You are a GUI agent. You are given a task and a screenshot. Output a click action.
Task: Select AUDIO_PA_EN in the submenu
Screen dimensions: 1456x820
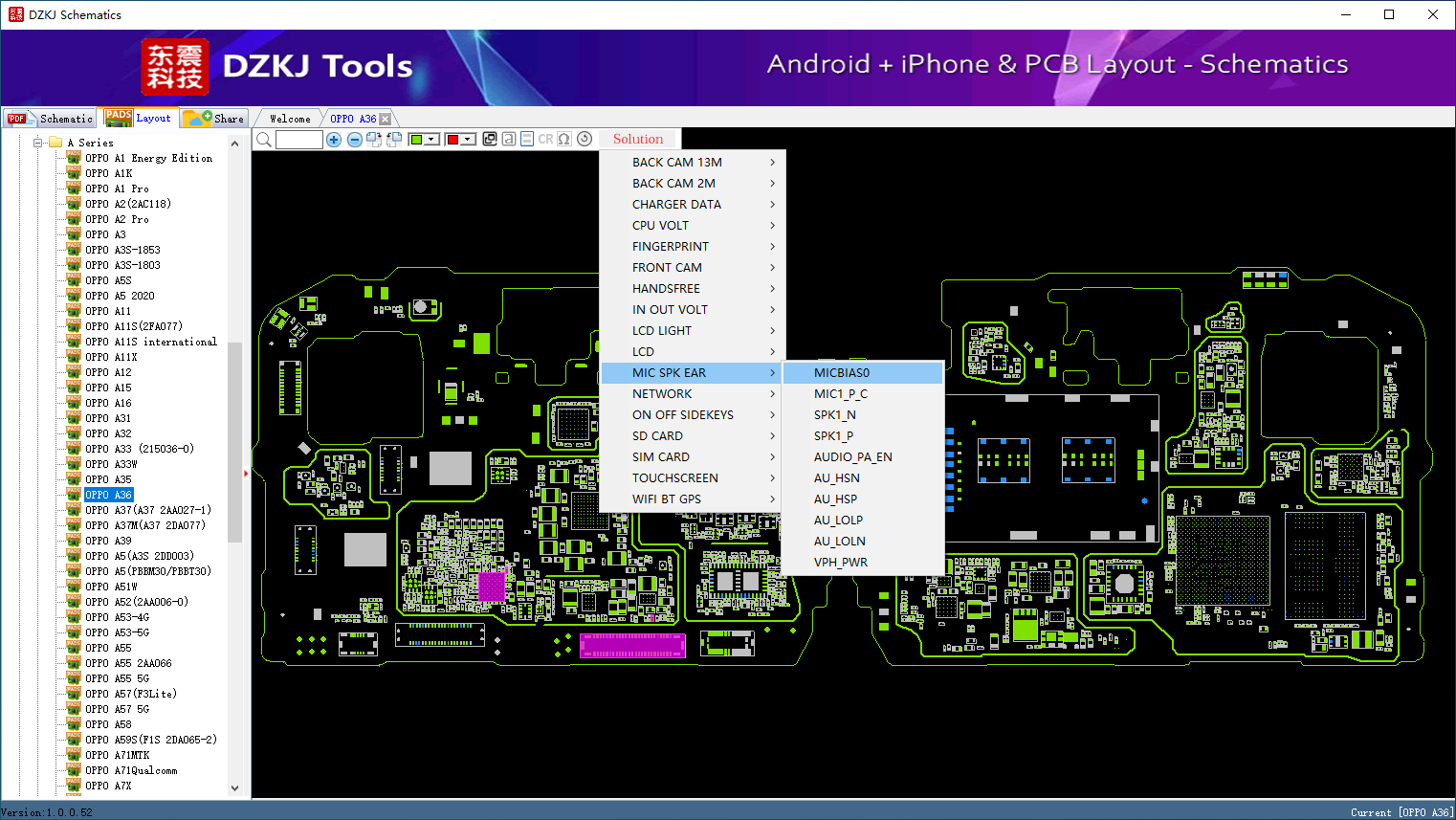pyautogui.click(x=863, y=457)
